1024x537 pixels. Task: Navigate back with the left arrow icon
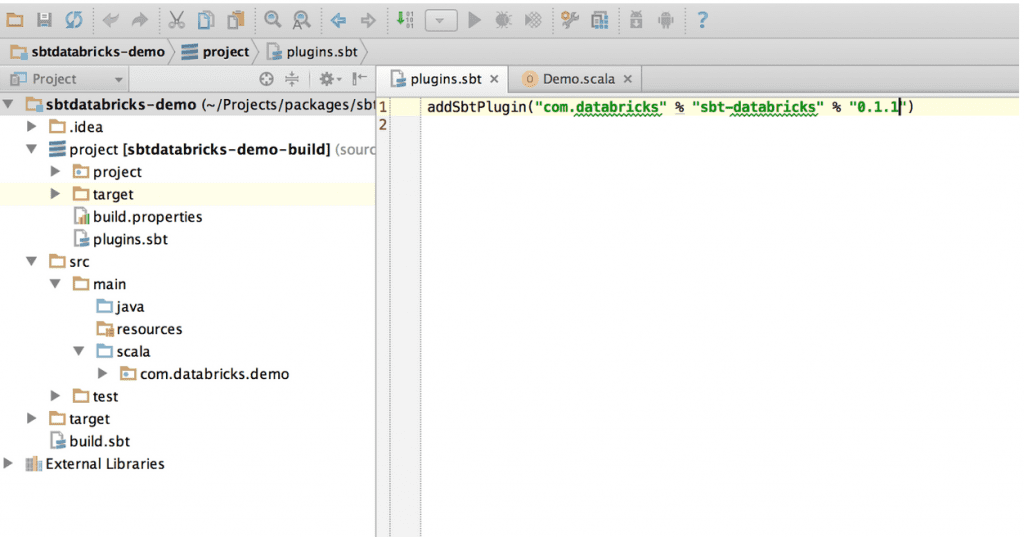pyautogui.click(x=338, y=19)
